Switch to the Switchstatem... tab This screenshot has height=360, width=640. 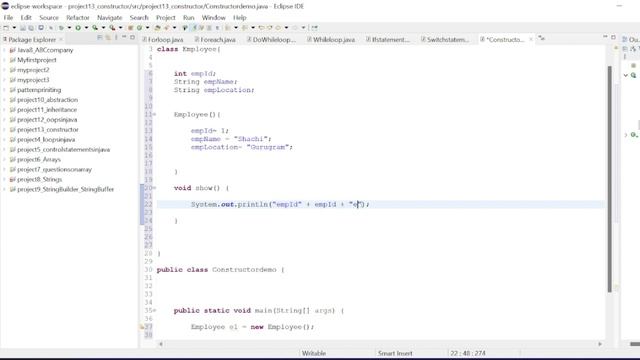pos(445,40)
